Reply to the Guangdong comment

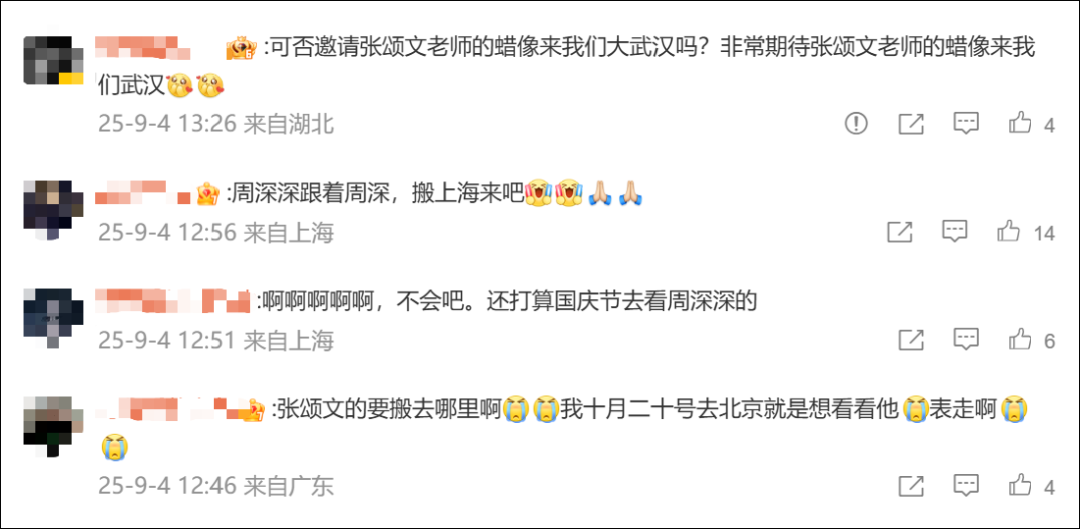click(x=966, y=486)
